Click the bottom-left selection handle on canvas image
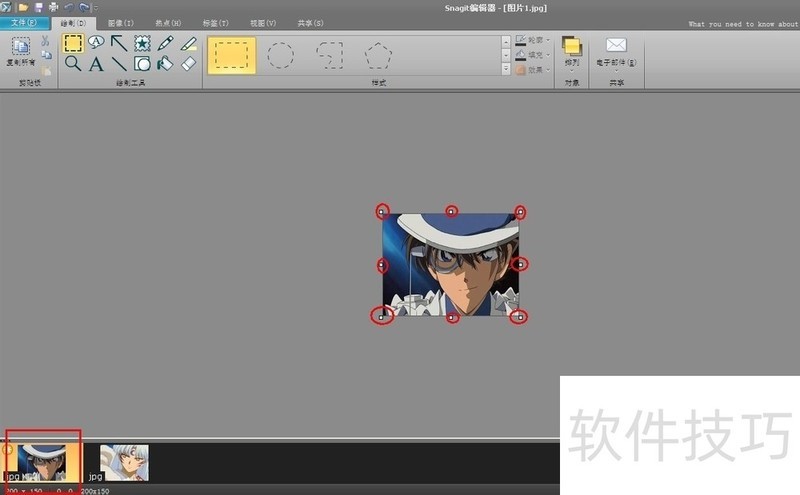The height and width of the screenshot is (495, 800). (x=381, y=317)
